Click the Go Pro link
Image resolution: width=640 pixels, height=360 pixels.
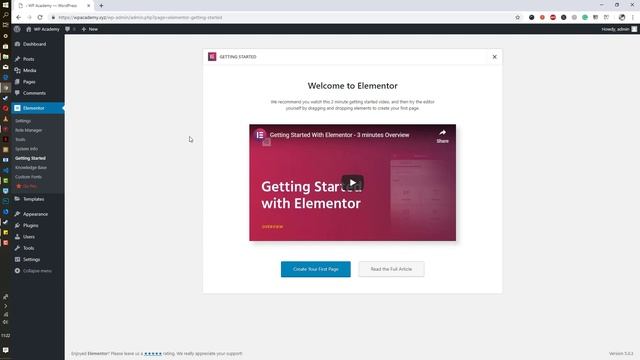tap(27, 187)
